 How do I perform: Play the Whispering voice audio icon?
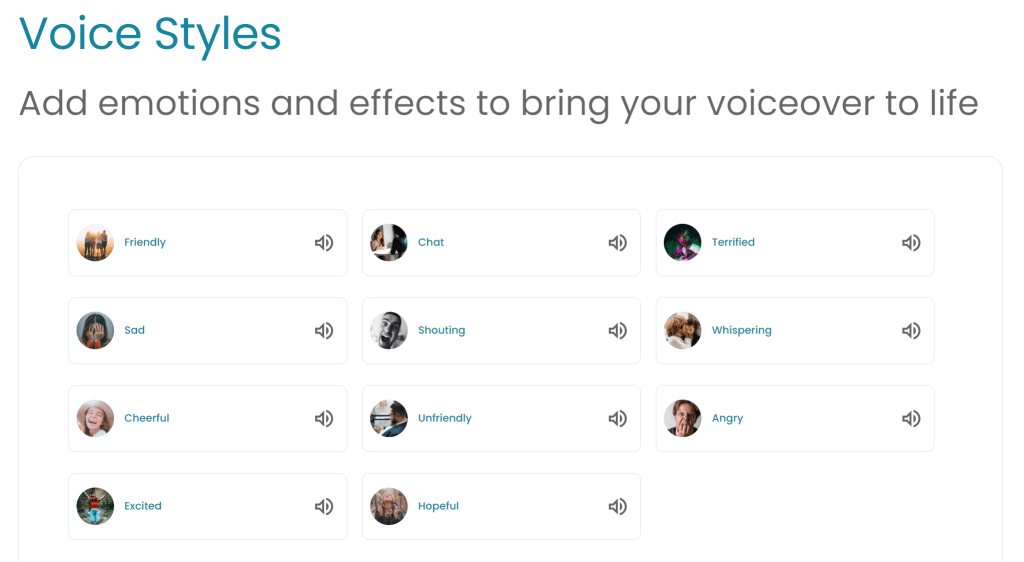[911, 331]
